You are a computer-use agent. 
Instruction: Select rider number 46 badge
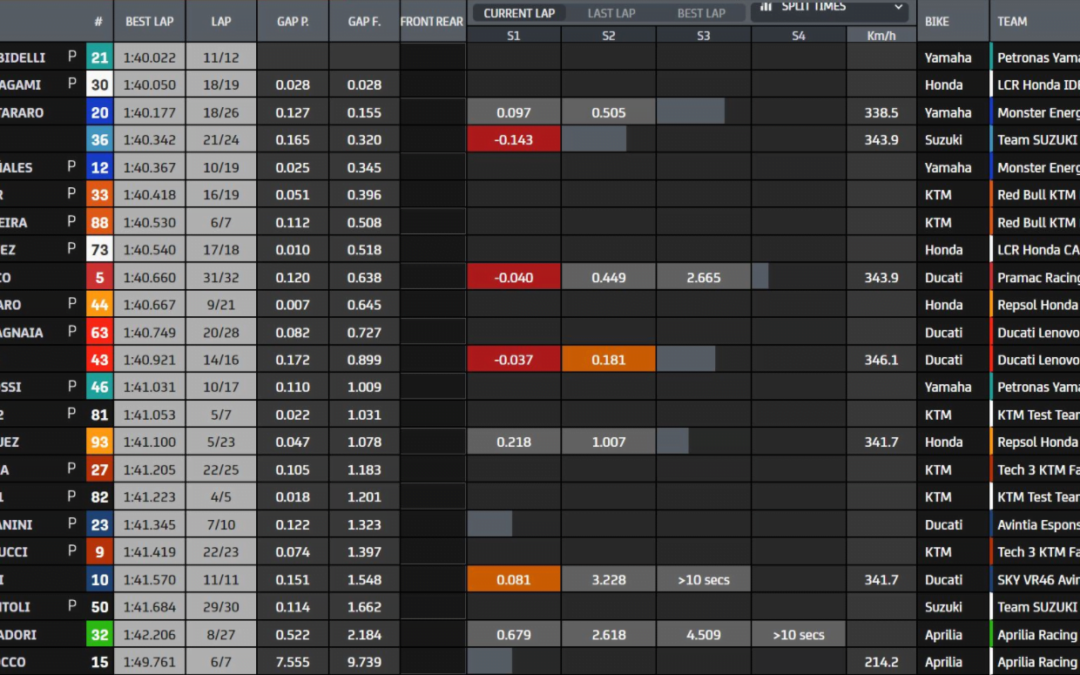click(99, 387)
